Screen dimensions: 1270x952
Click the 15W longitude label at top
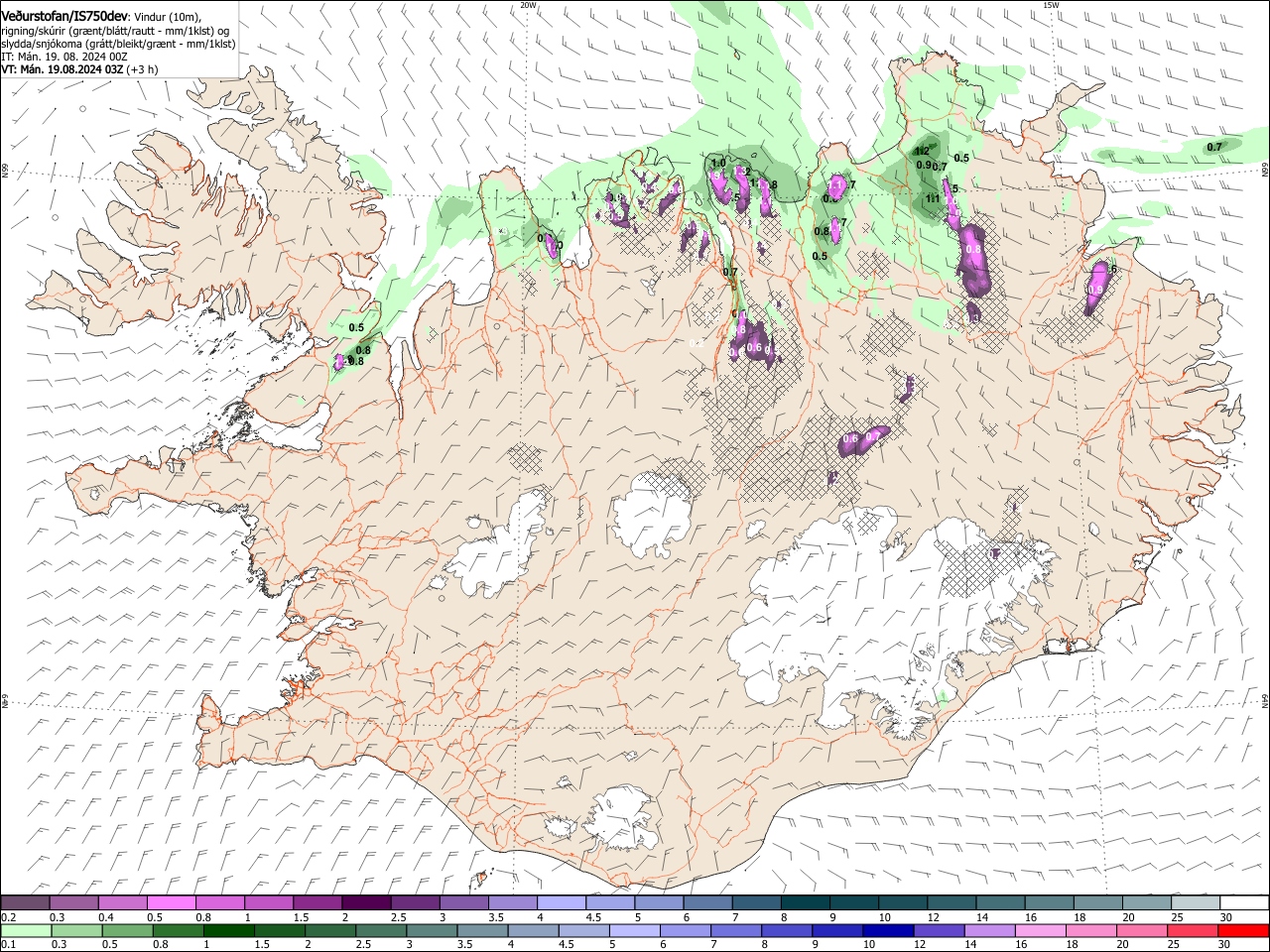tap(1051, 5)
